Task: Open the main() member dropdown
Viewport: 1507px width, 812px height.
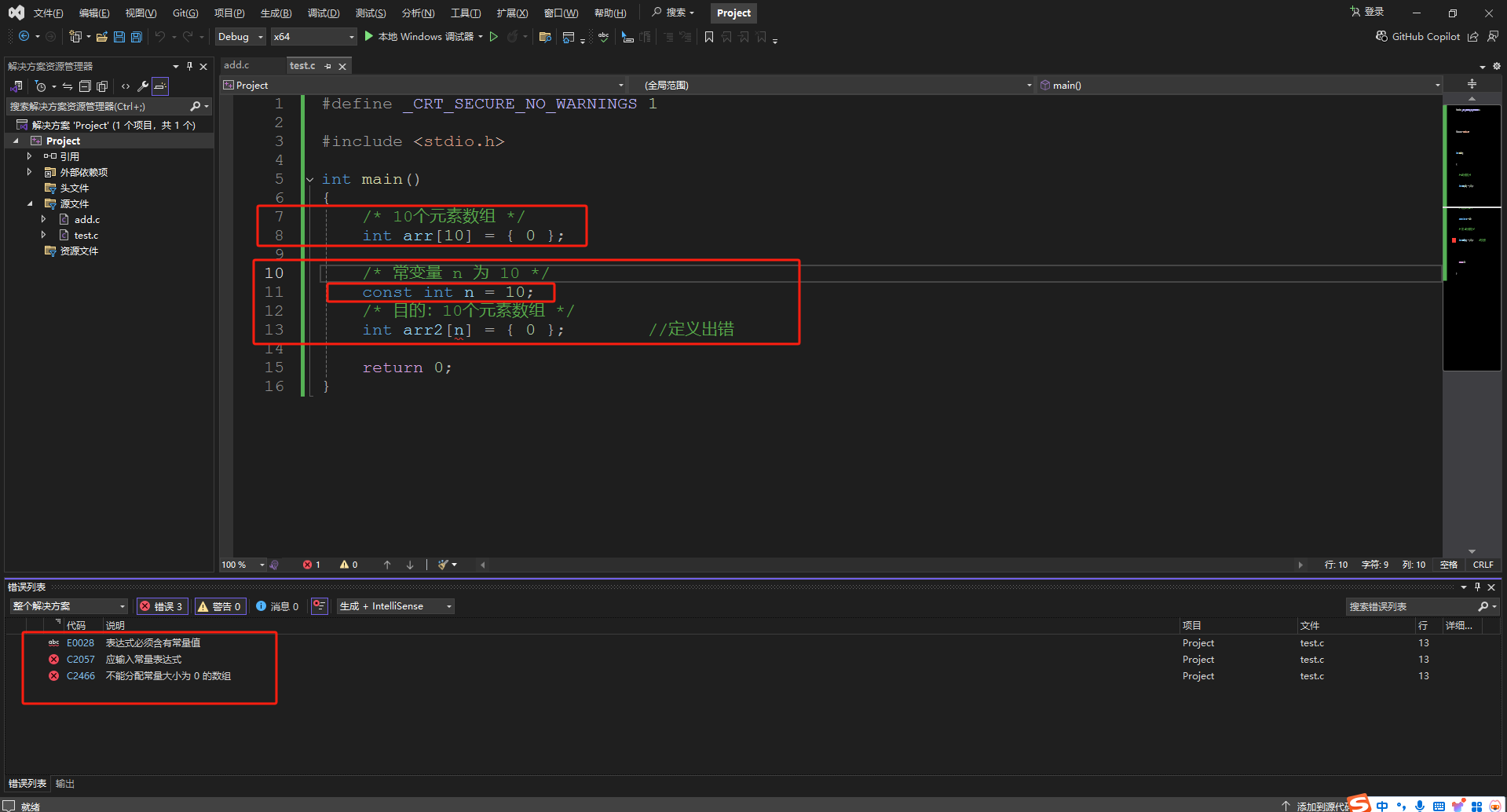Action: pyautogui.click(x=1240, y=85)
